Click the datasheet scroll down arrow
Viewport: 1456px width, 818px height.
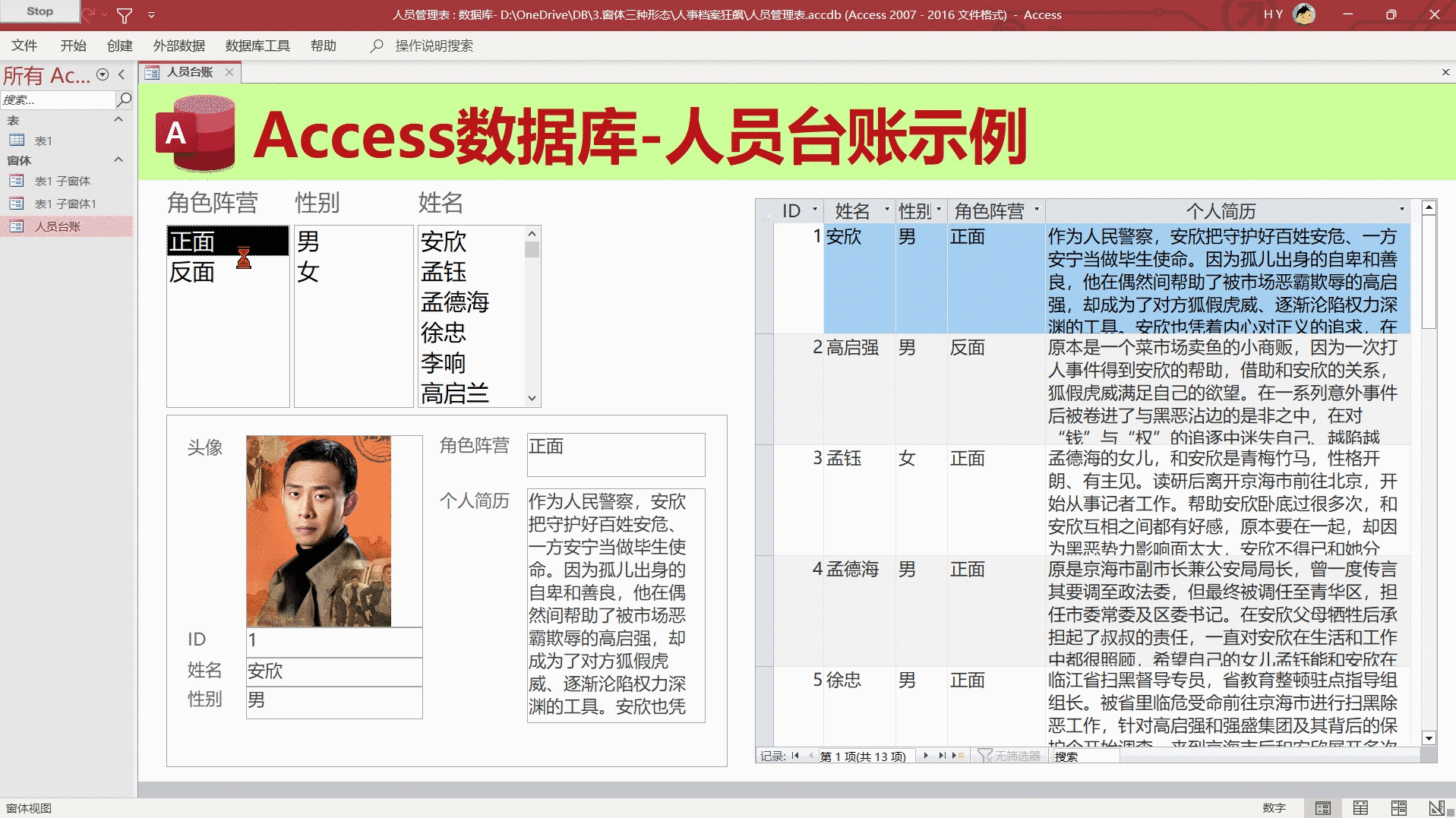tap(1429, 738)
